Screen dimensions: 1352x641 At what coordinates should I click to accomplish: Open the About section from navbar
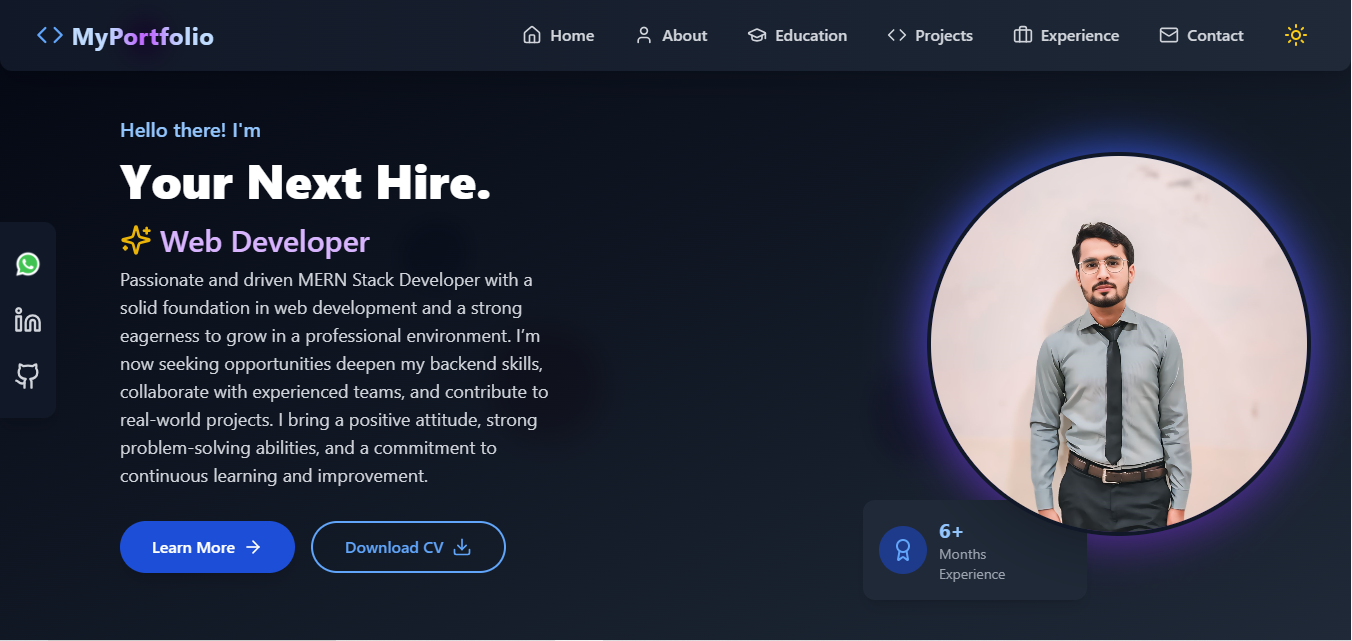[672, 36]
